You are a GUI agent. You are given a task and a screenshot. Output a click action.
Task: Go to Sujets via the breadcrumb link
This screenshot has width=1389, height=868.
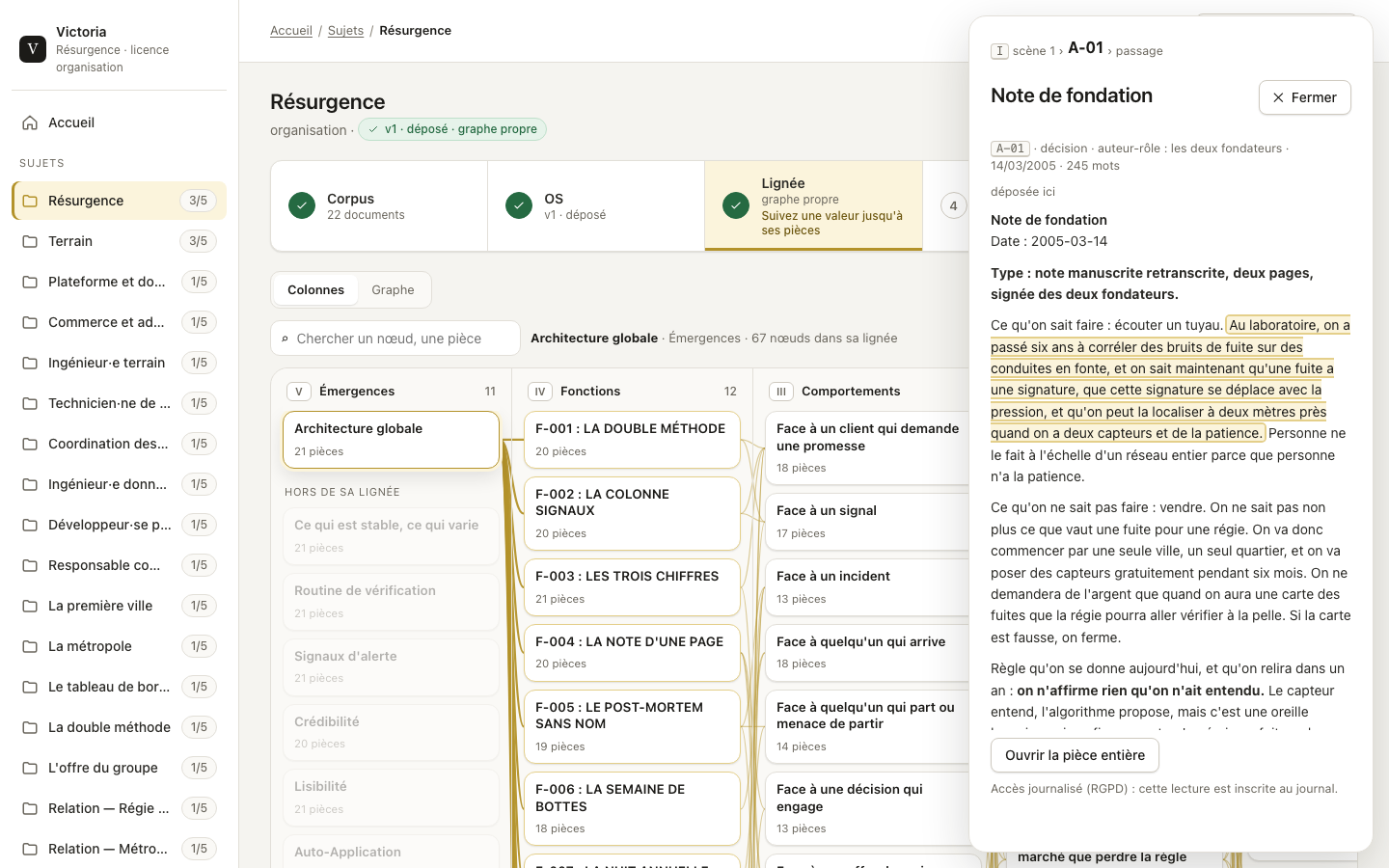pyautogui.click(x=345, y=31)
